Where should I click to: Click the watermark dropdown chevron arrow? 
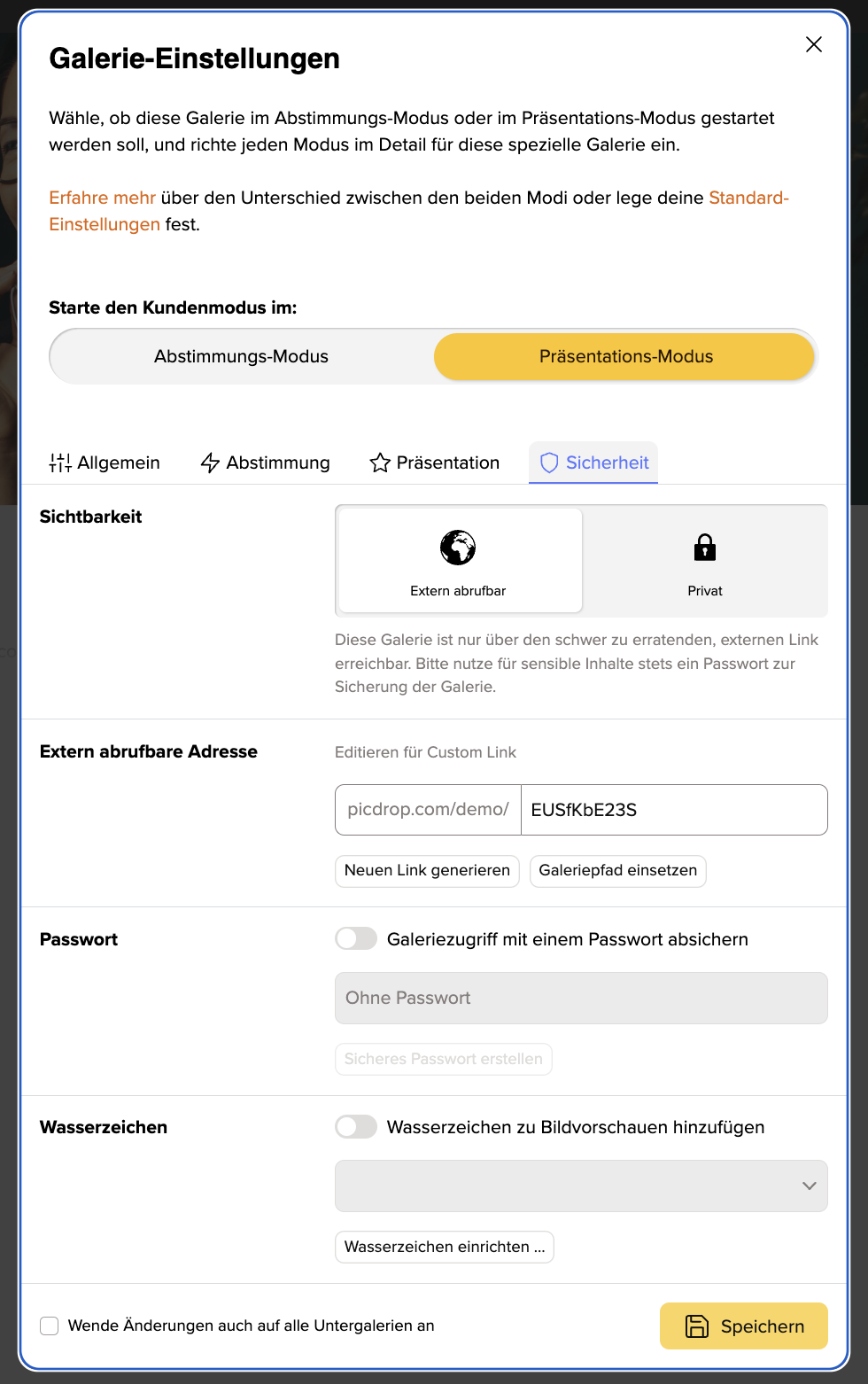click(809, 1186)
